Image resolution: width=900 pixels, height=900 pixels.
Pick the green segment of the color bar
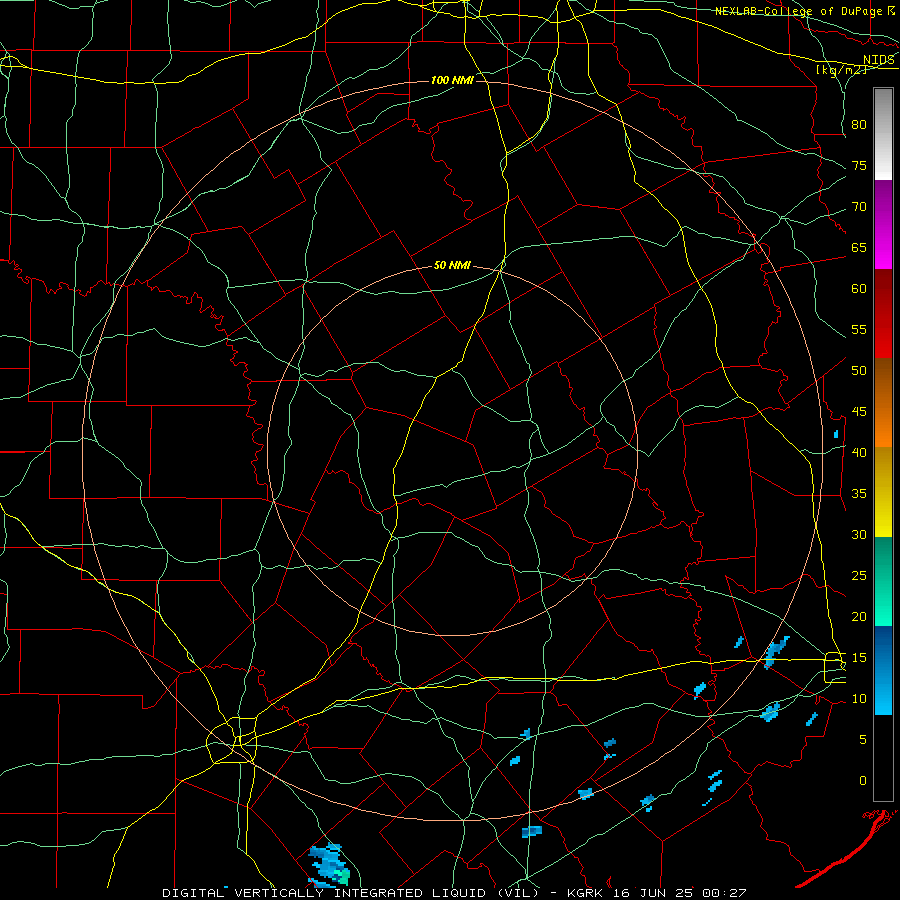point(883,581)
